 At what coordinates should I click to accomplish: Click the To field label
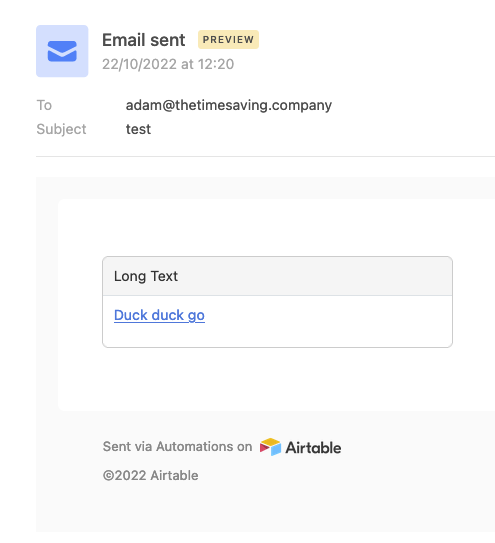44,105
